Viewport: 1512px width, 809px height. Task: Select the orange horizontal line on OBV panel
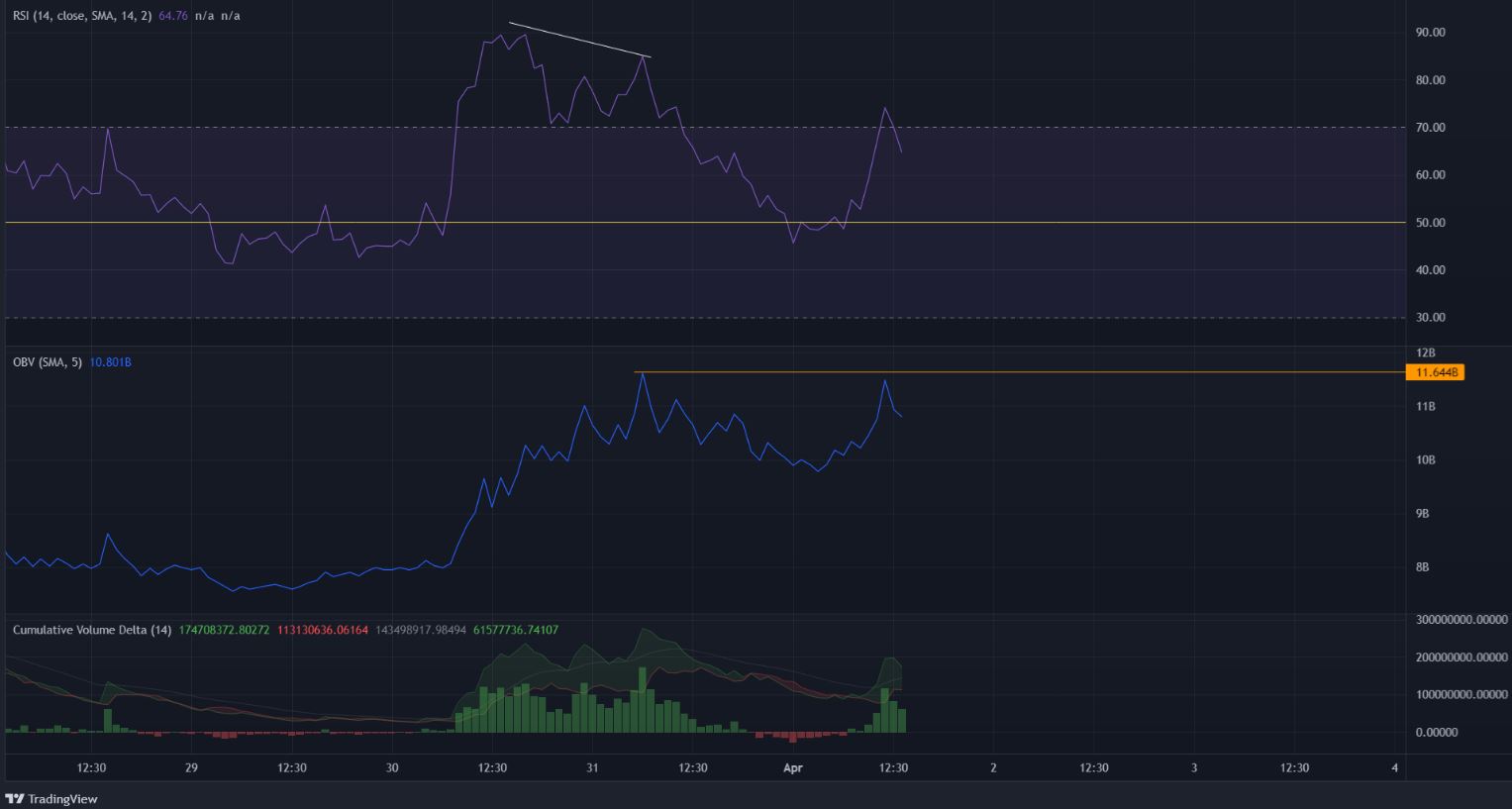click(x=990, y=372)
